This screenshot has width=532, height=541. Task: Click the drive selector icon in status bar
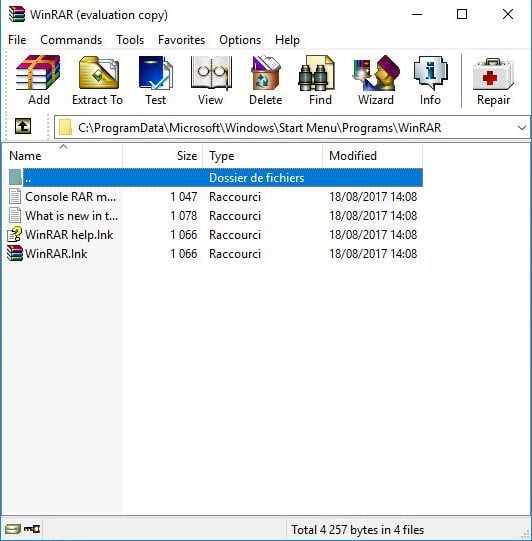pos(13,529)
